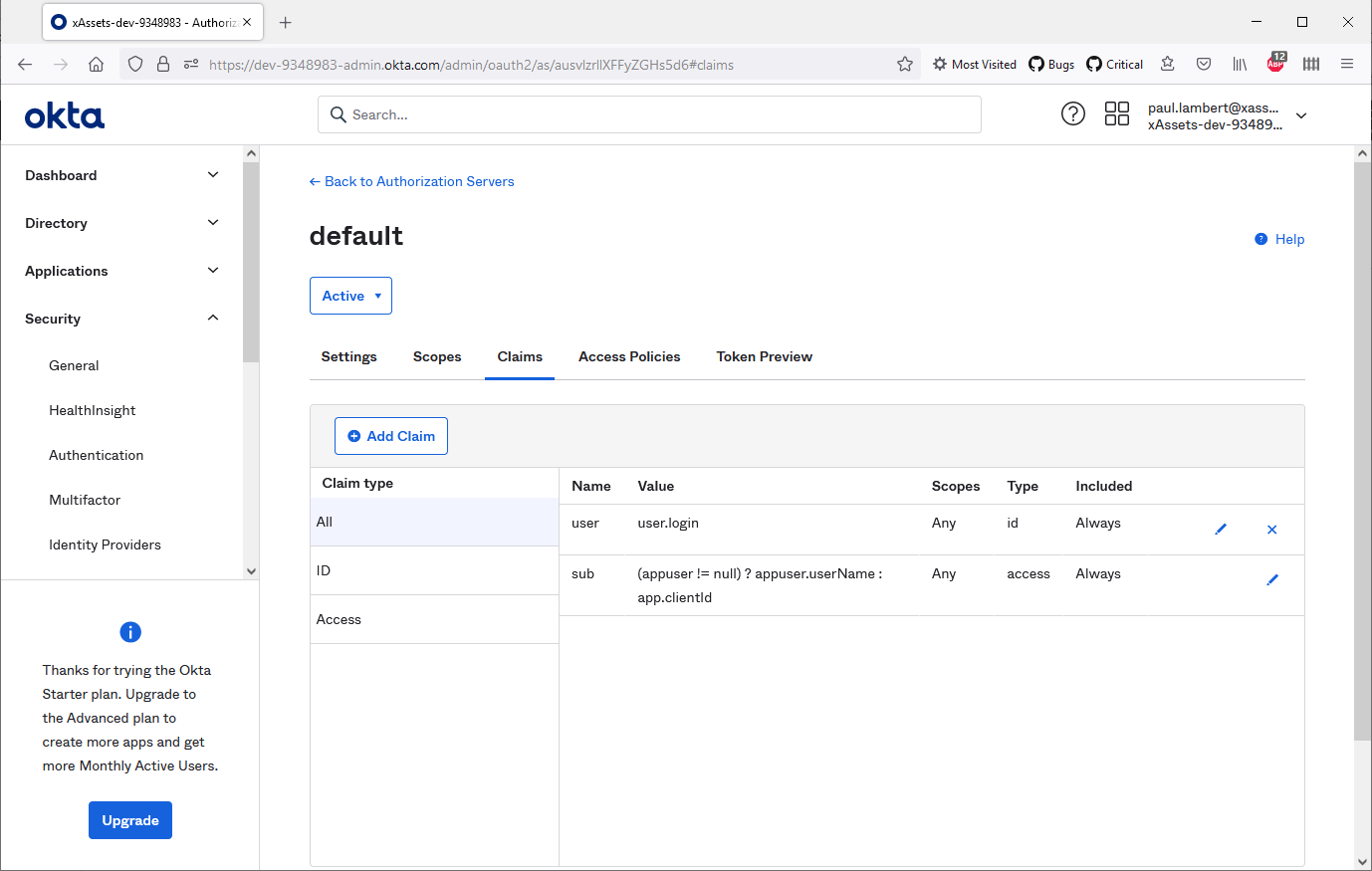The width and height of the screenshot is (1372, 871).
Task: Click the Okta logo
Action: (64, 114)
